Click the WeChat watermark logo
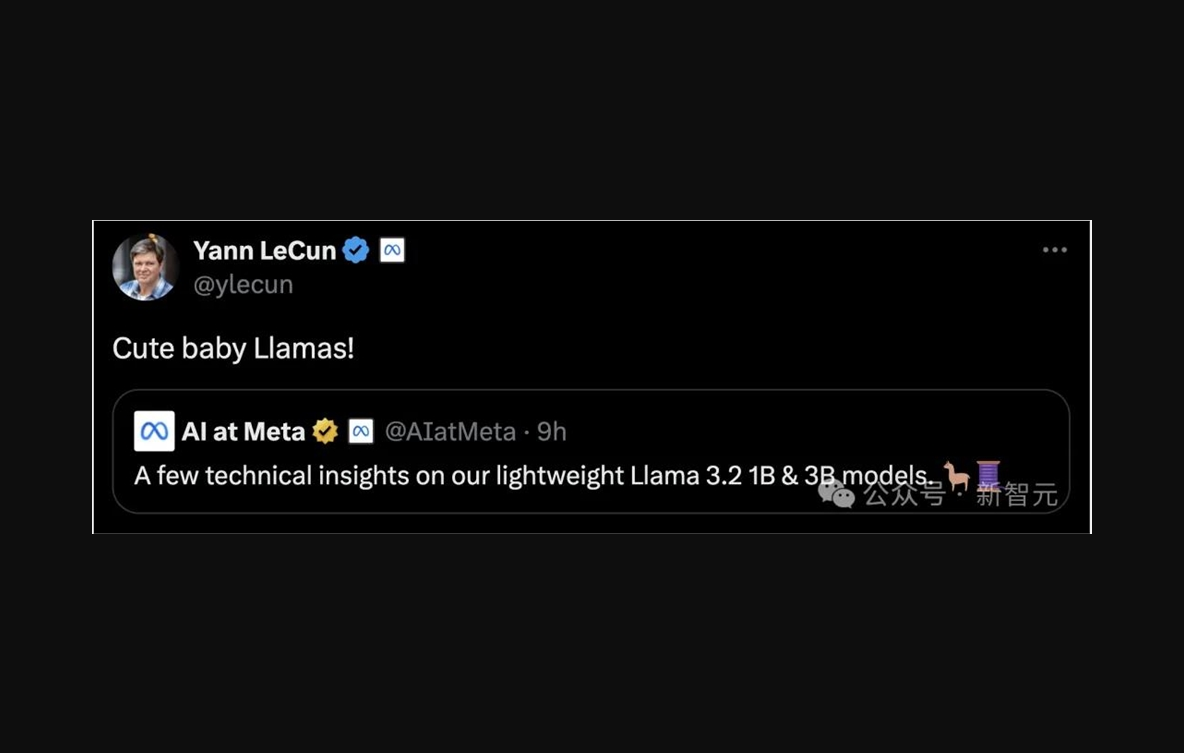 click(837, 494)
